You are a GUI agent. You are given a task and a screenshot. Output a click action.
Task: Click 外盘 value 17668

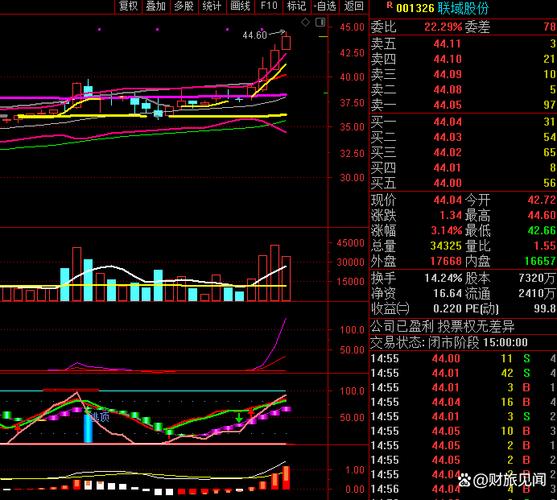tap(446, 261)
